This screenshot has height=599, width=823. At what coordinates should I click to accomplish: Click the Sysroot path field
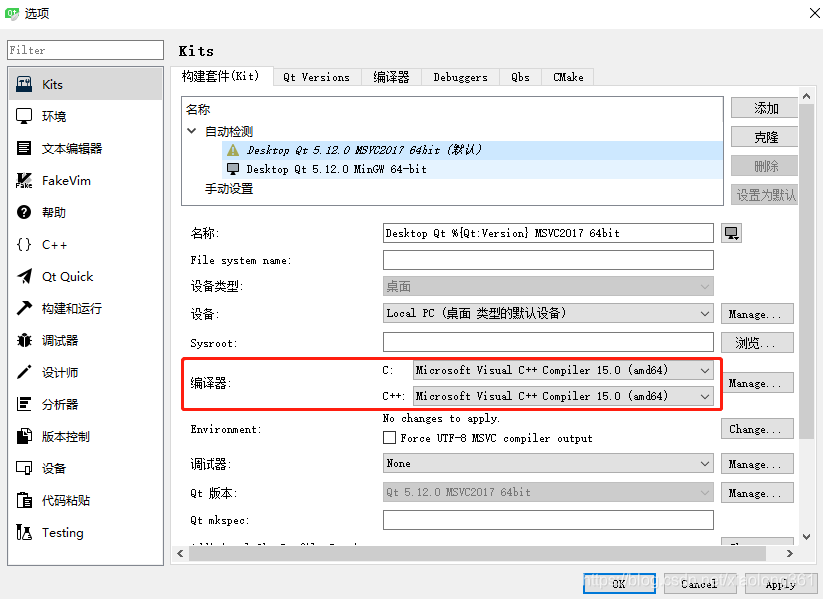pyautogui.click(x=548, y=342)
